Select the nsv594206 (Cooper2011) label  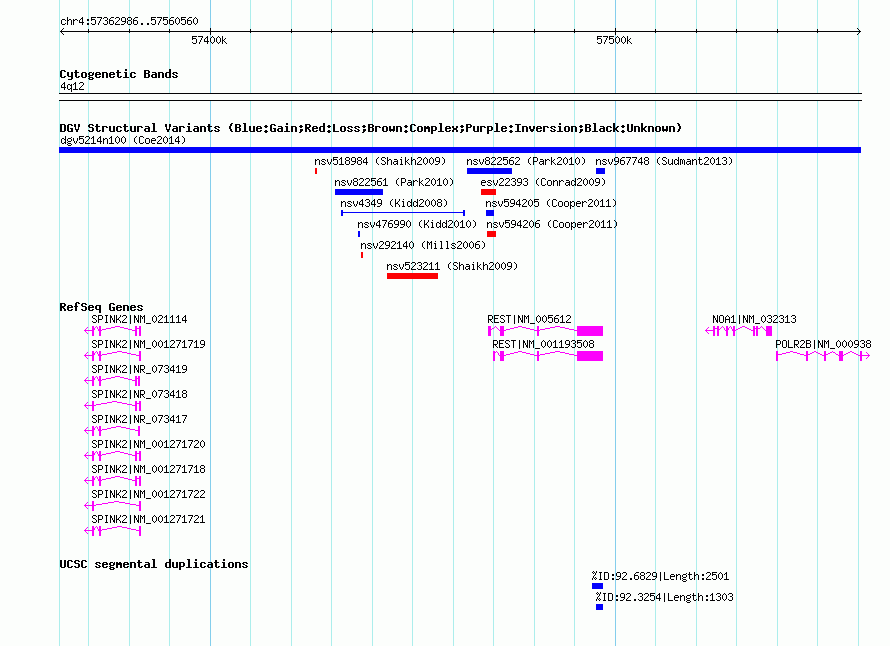pos(552,224)
